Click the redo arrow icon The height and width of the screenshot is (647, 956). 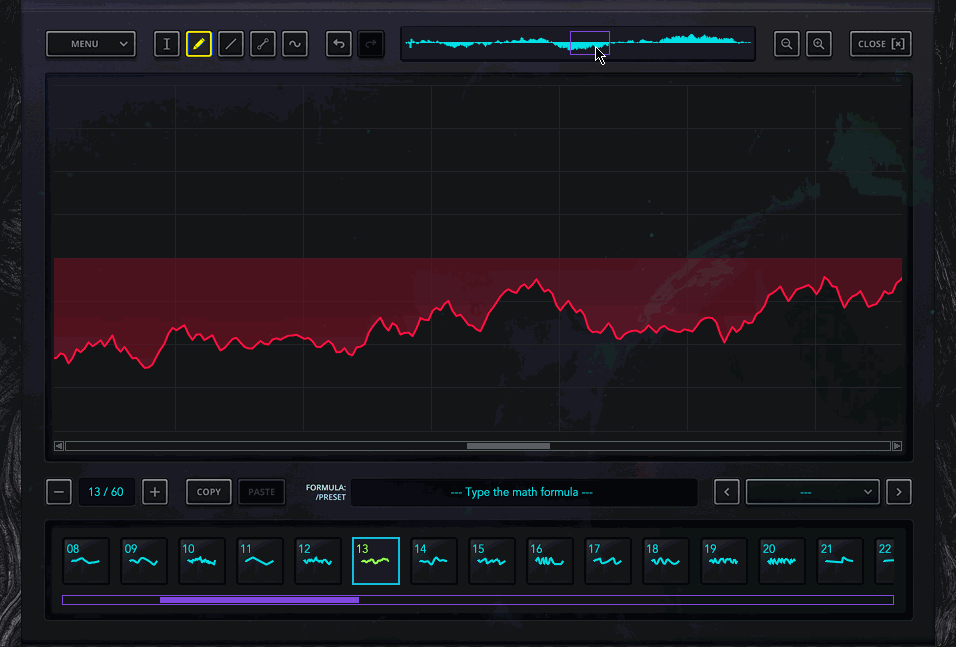click(371, 44)
